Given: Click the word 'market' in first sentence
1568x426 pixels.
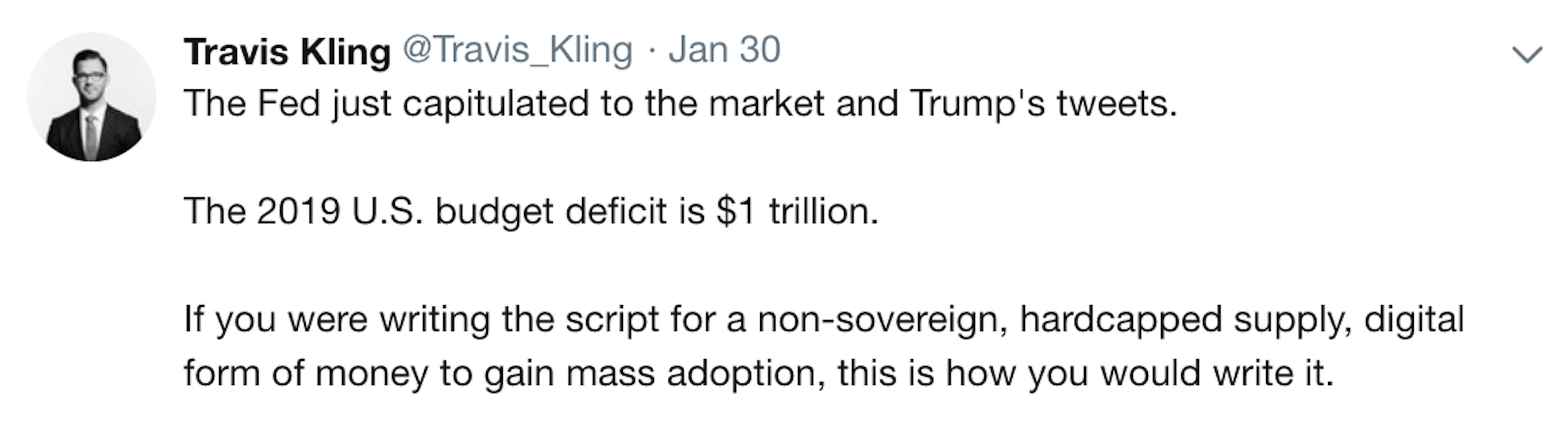Looking at the screenshot, I should 766,104.
